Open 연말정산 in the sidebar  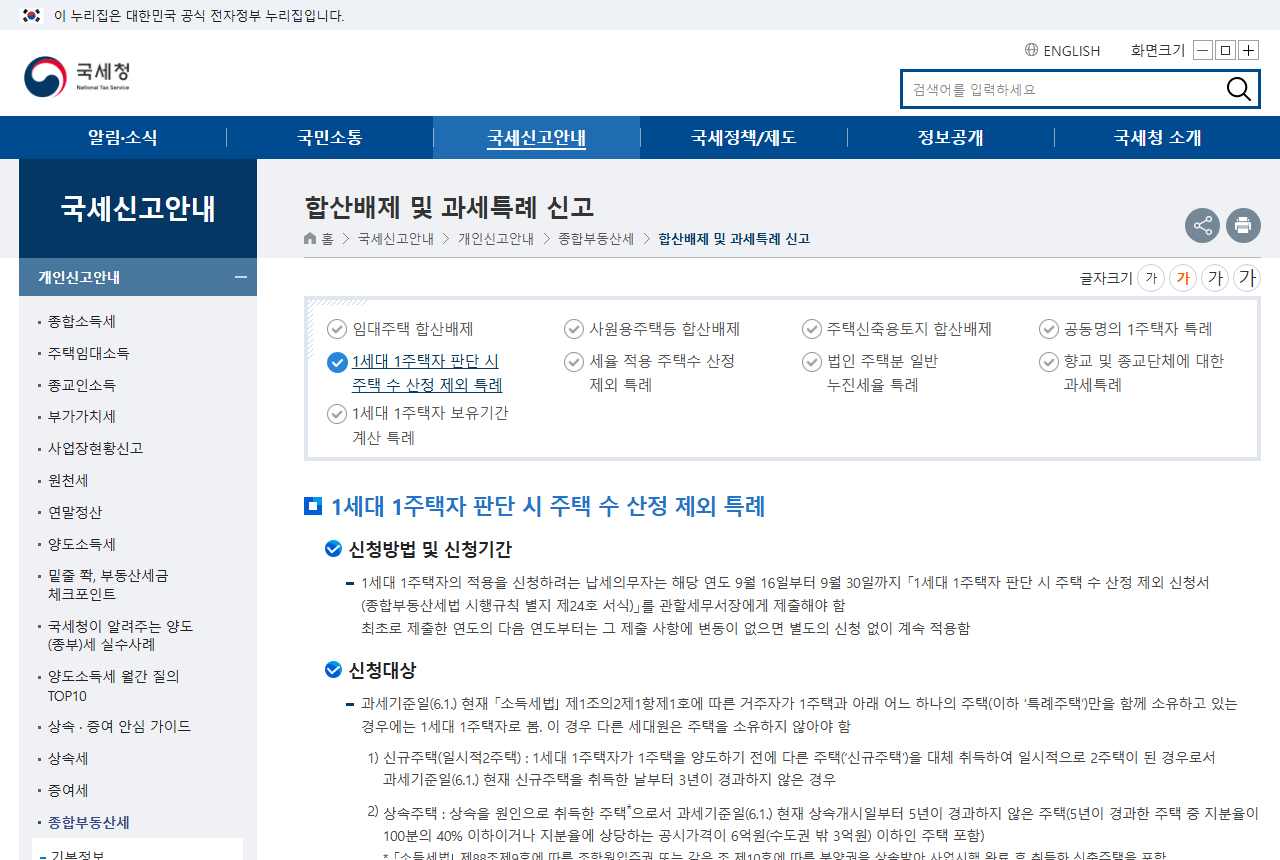click(75, 512)
